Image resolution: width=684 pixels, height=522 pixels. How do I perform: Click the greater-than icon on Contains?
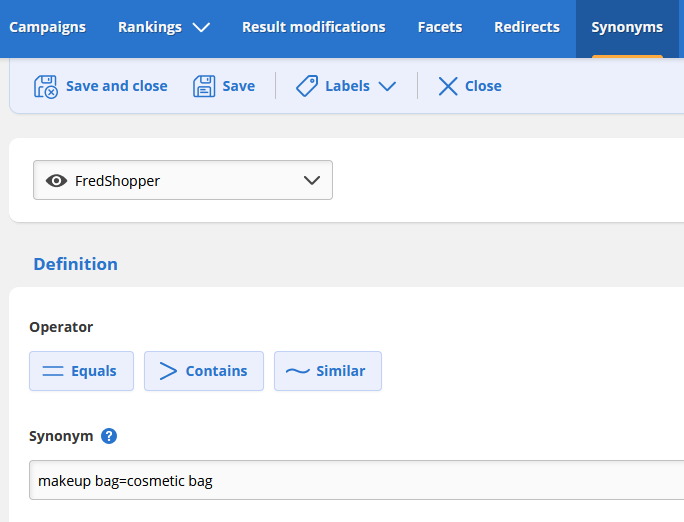tap(168, 371)
